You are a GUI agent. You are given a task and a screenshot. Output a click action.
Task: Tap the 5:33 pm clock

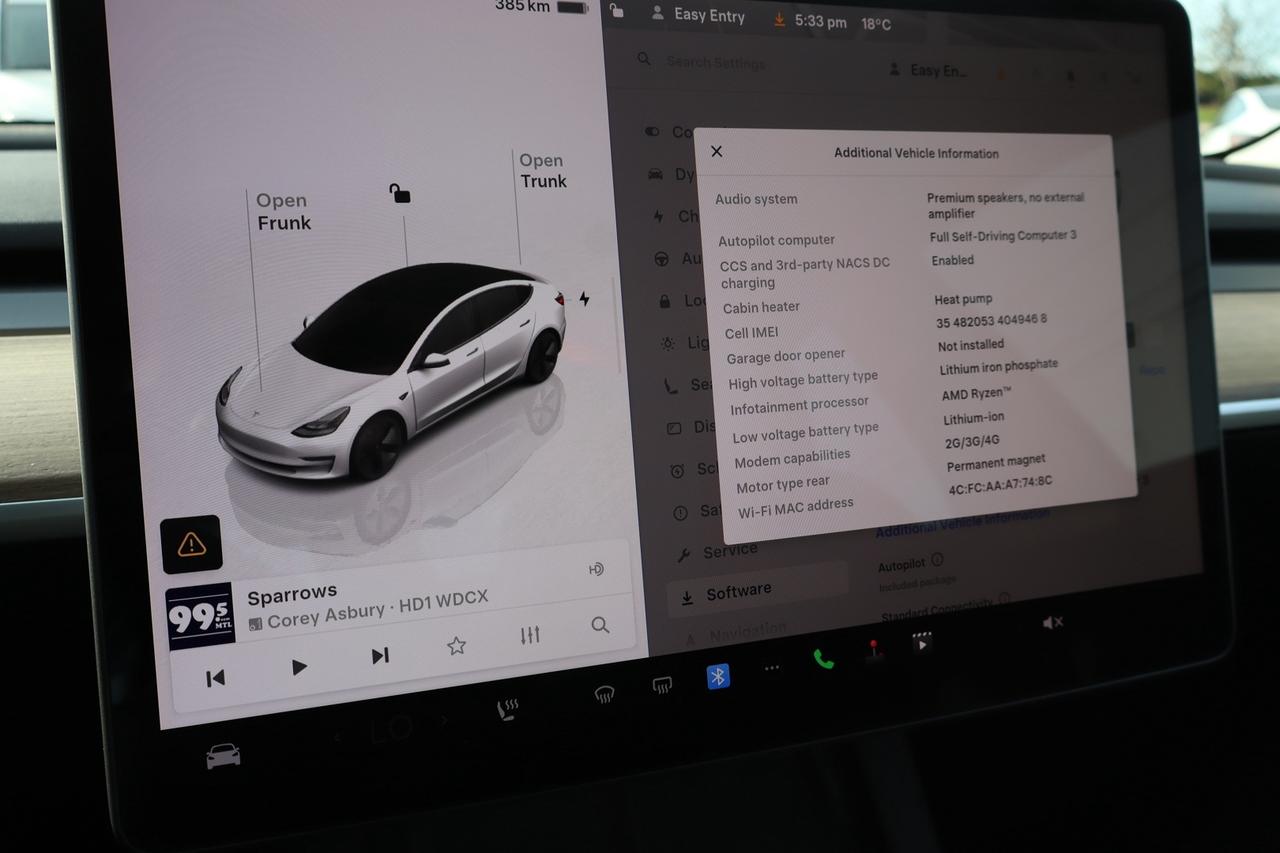[821, 21]
